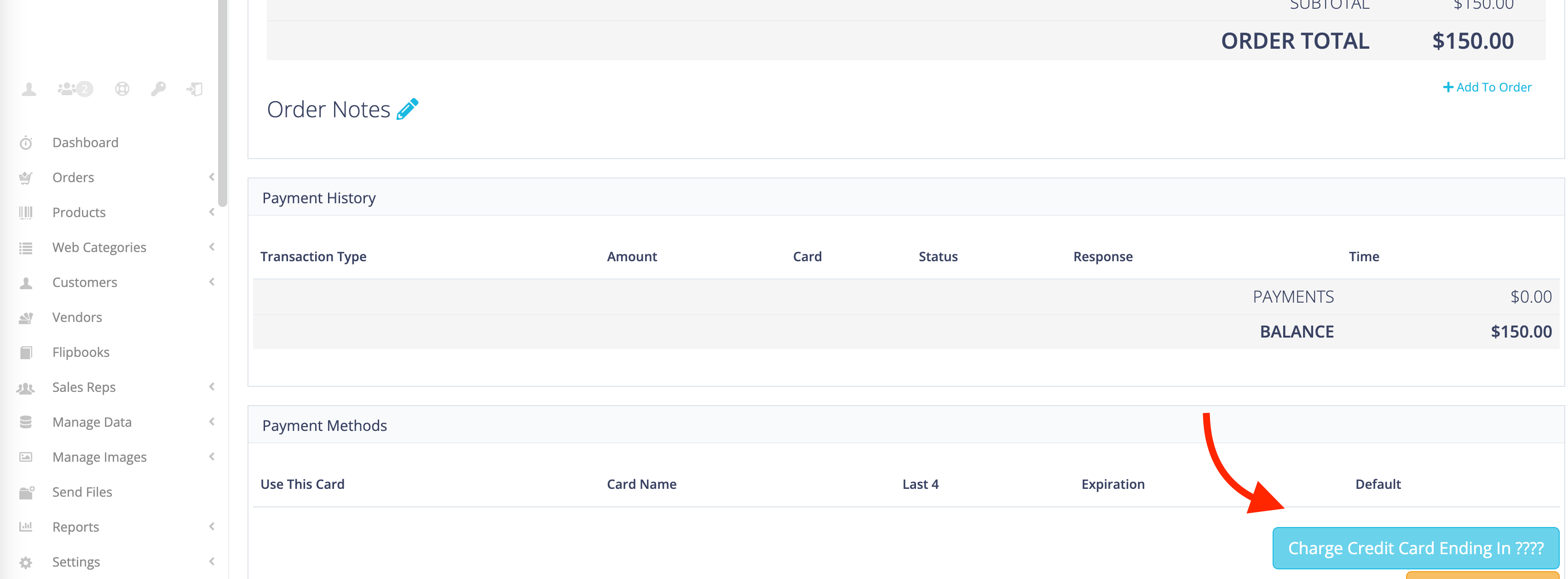The width and height of the screenshot is (1568, 579).
Task: Click the Manage Data database icon
Action: coord(26,422)
